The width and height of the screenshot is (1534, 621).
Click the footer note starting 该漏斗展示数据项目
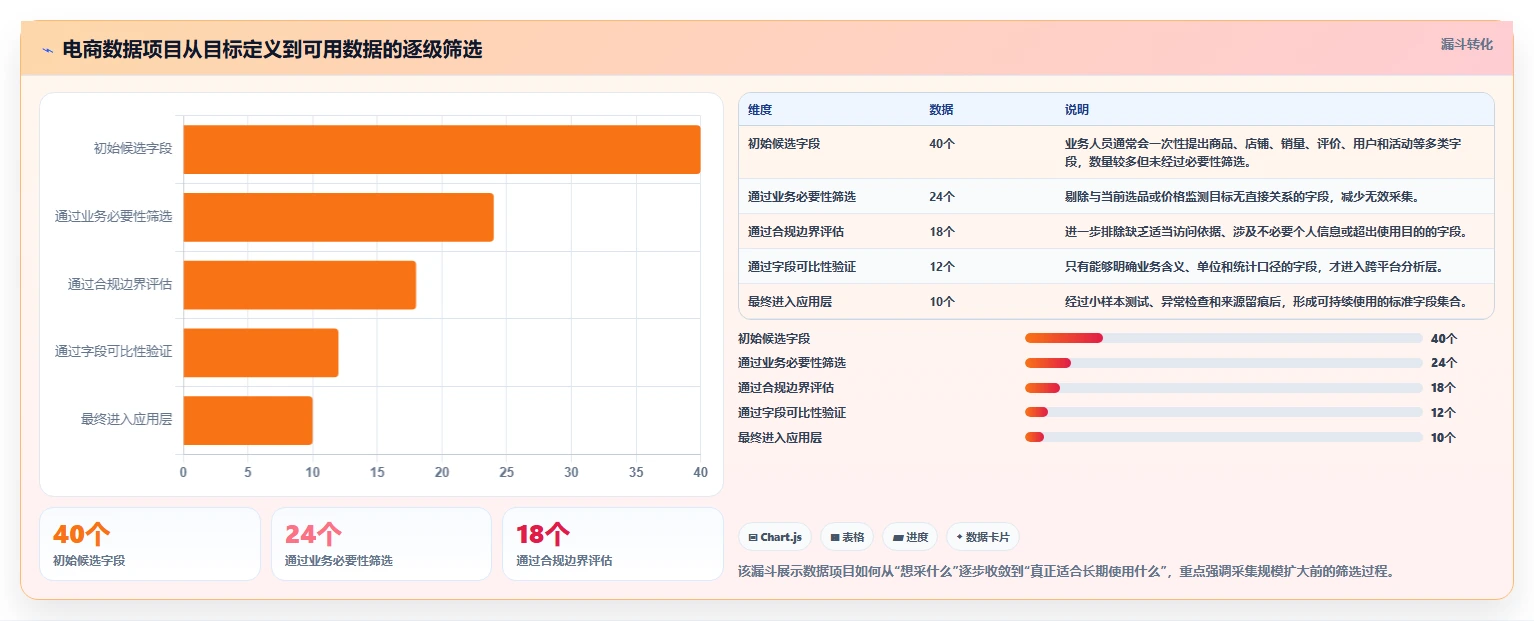[1066, 571]
